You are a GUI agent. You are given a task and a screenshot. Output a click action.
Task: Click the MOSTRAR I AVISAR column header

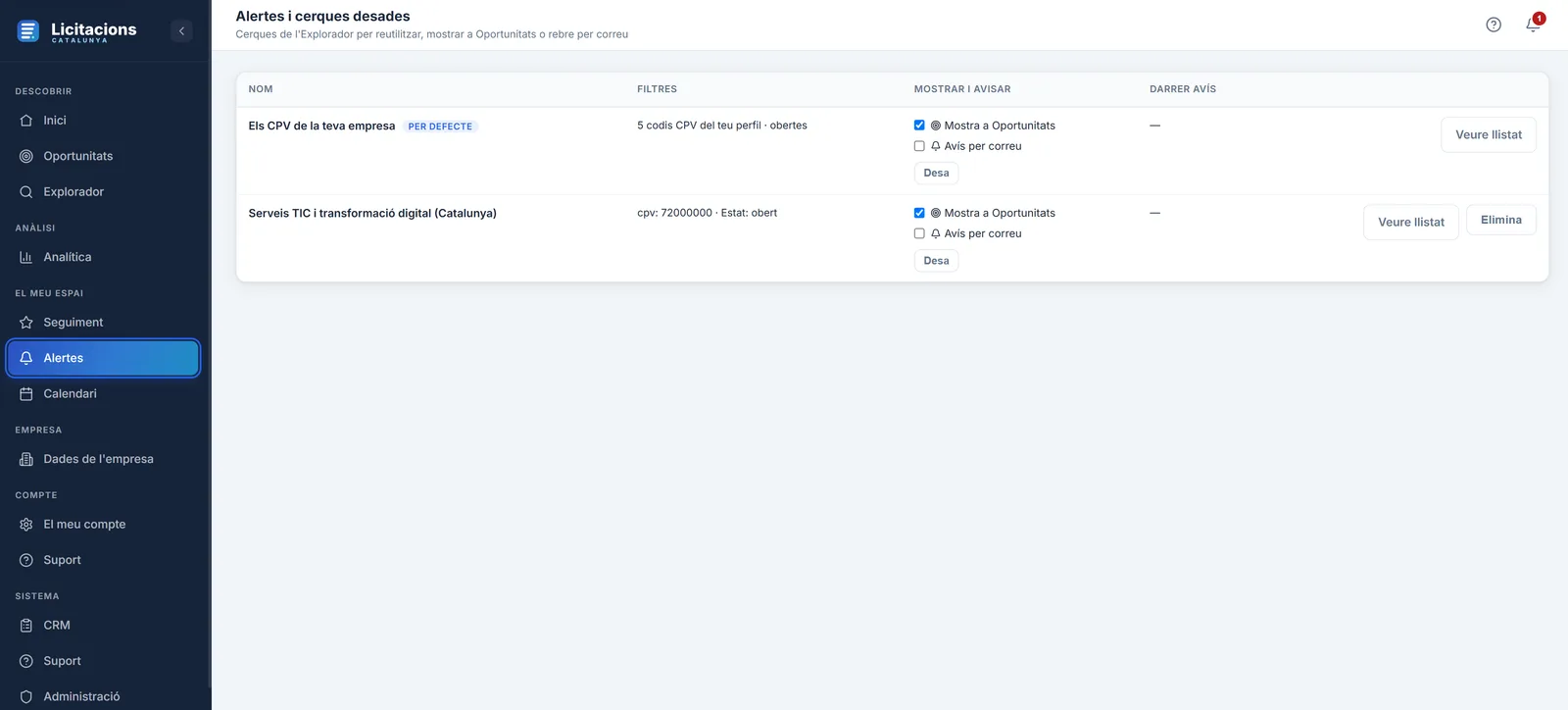click(x=962, y=89)
